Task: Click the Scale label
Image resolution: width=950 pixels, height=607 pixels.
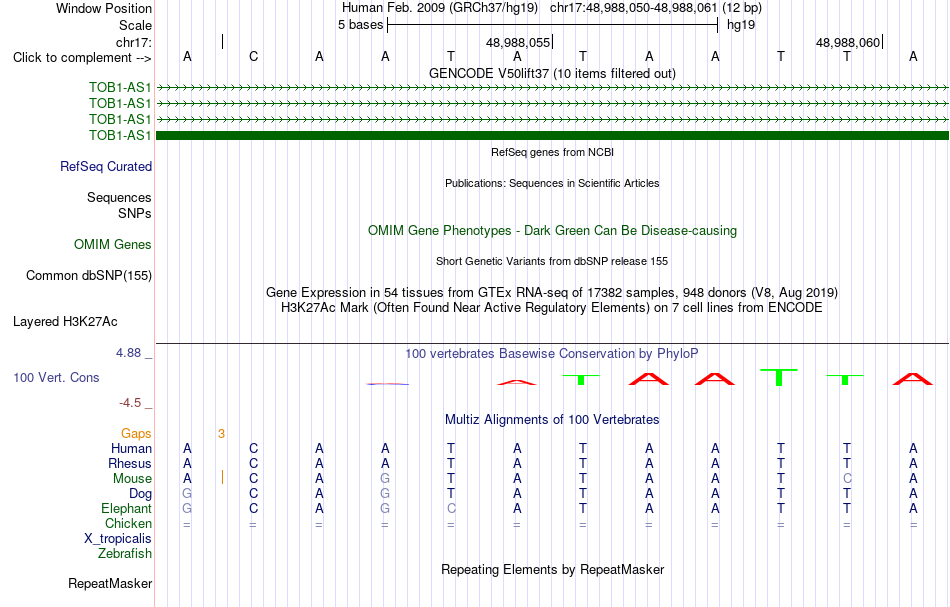Action: tap(135, 25)
